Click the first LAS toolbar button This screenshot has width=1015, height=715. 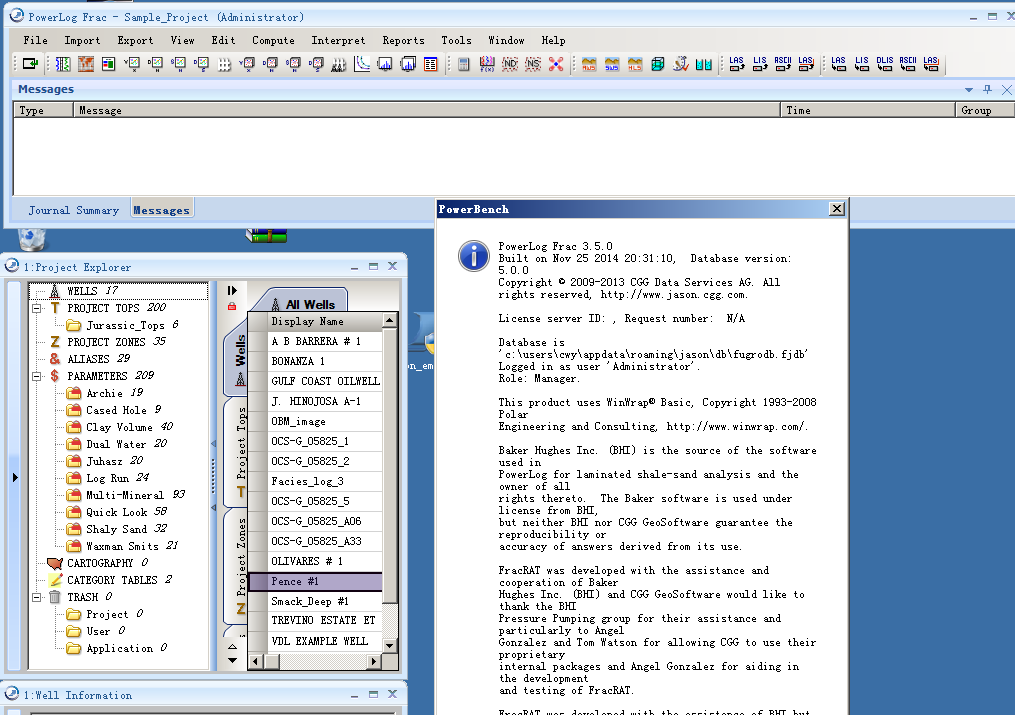point(737,63)
